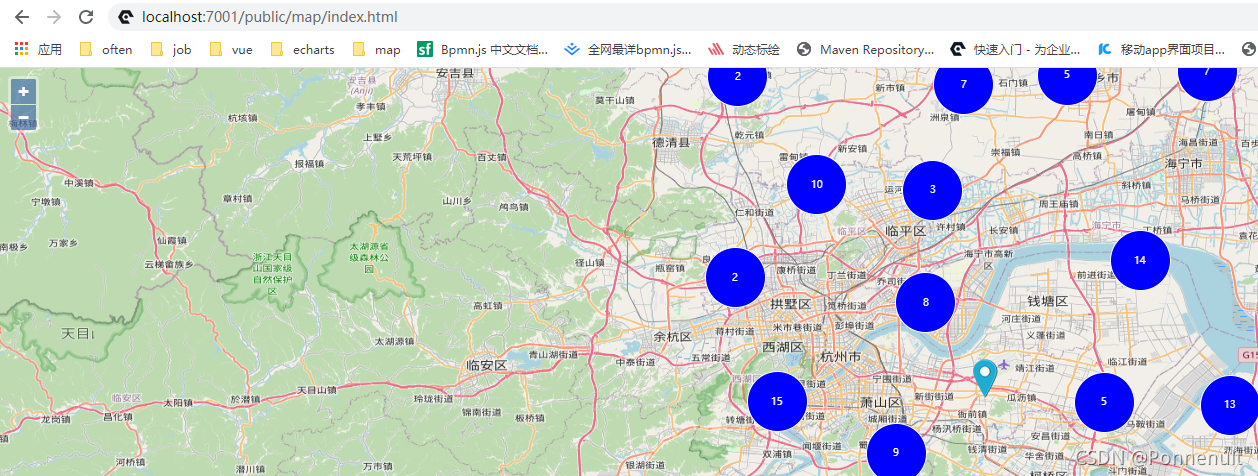Click the 钱塘区 label on map
Image resolution: width=1258 pixels, height=476 pixels.
[1048, 301]
